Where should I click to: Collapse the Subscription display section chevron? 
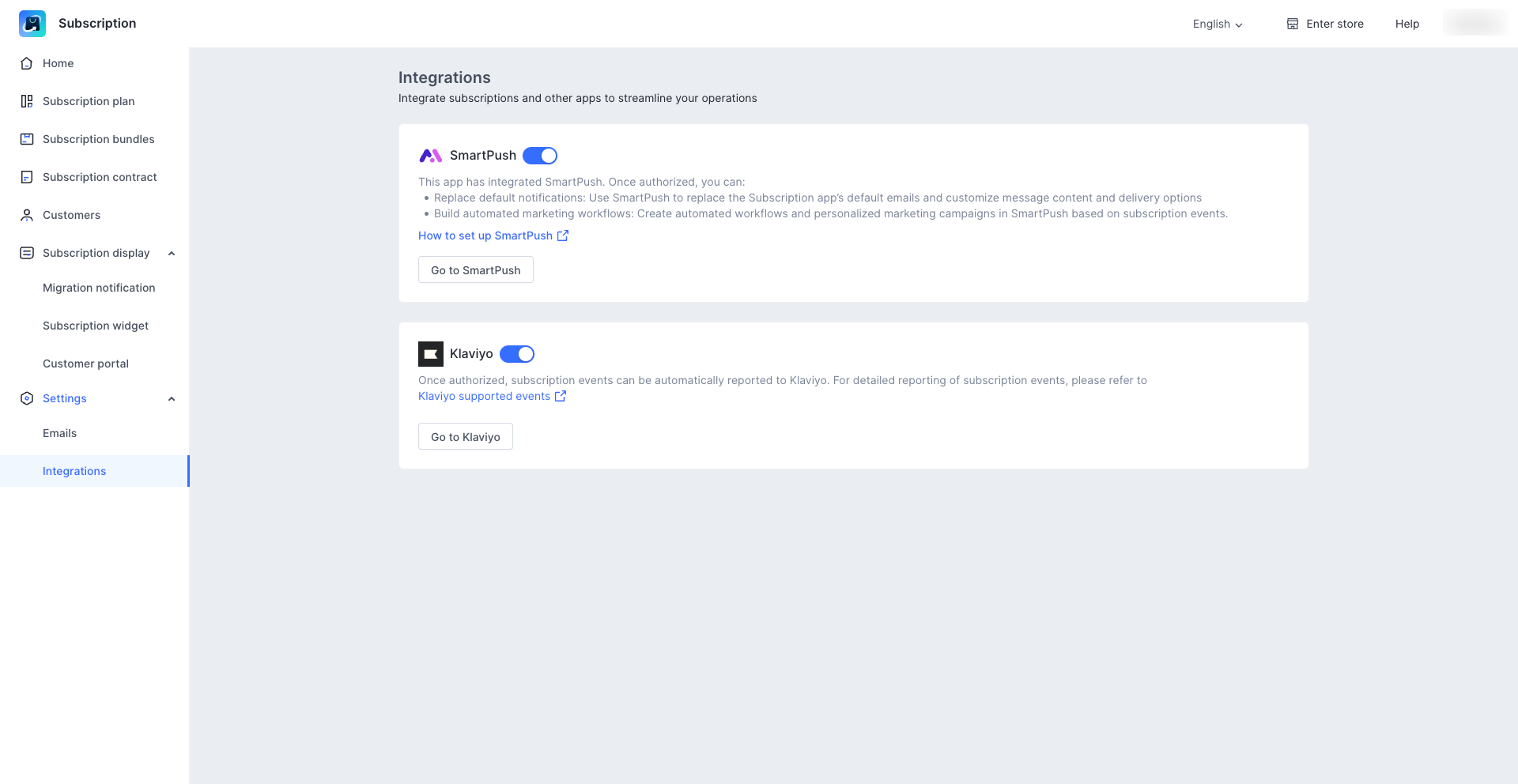click(x=172, y=253)
